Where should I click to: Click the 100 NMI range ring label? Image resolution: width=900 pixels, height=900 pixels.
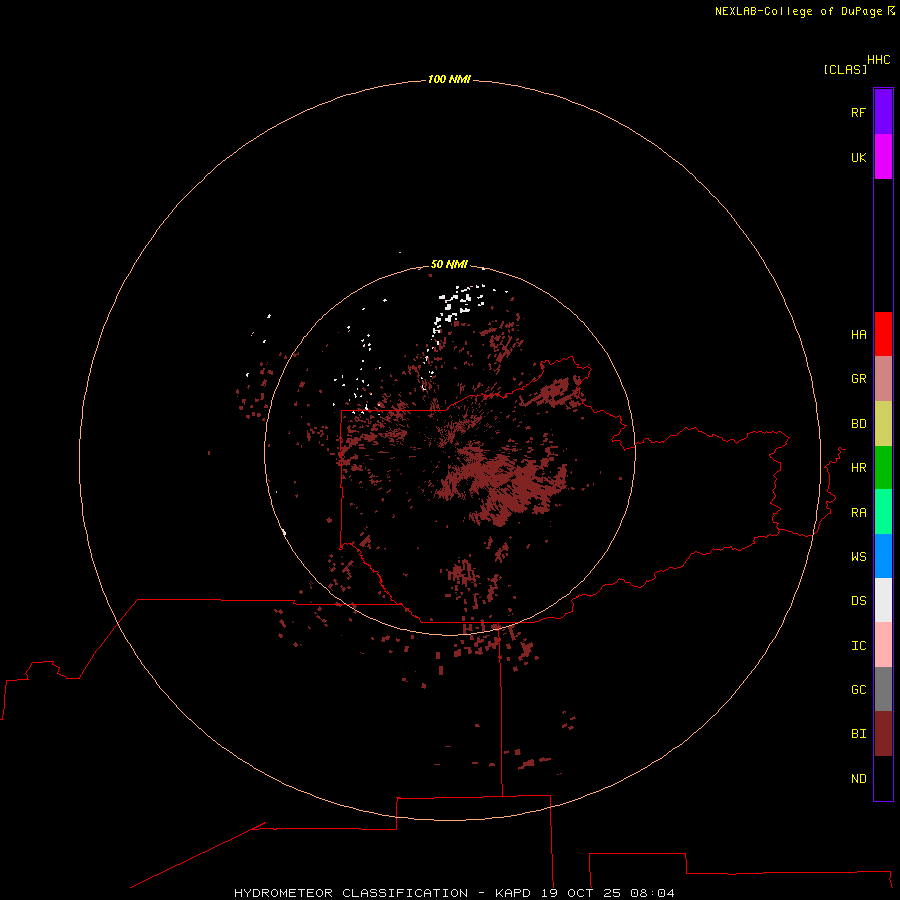point(449,79)
